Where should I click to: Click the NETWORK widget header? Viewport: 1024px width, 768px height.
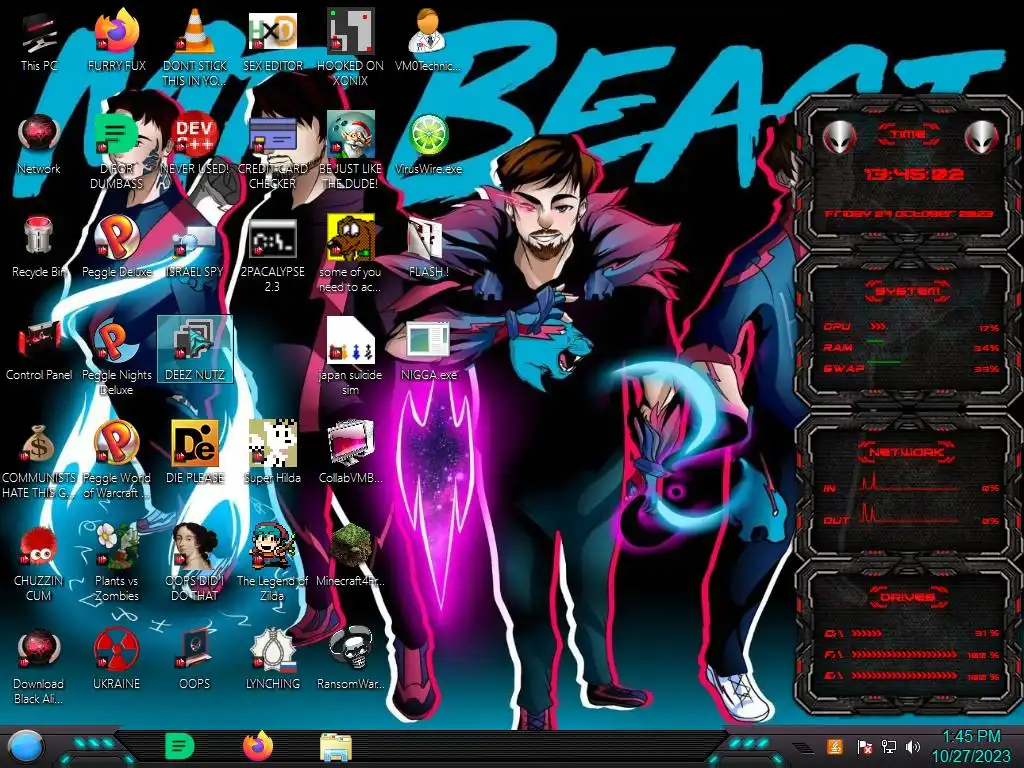(907, 452)
